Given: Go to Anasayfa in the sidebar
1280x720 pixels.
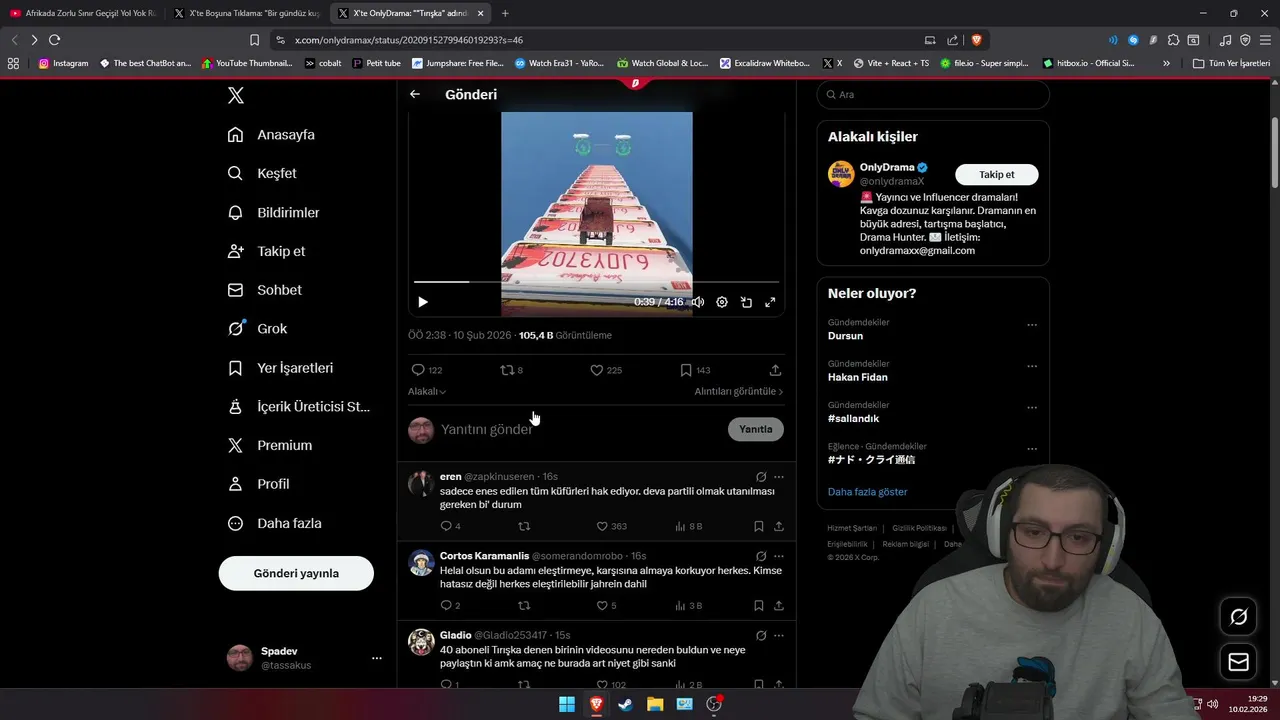Looking at the screenshot, I should point(271,135).
